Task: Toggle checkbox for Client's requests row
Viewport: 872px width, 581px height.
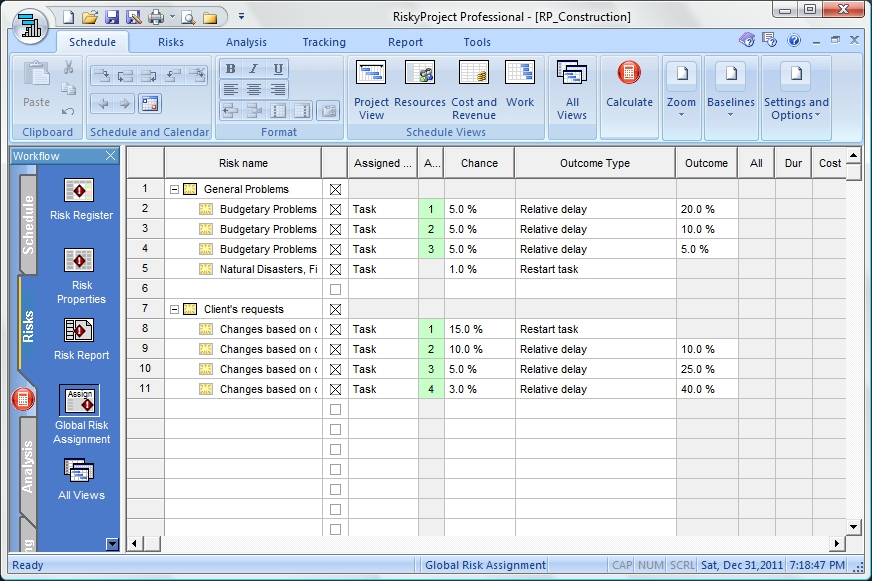Action: pos(335,309)
